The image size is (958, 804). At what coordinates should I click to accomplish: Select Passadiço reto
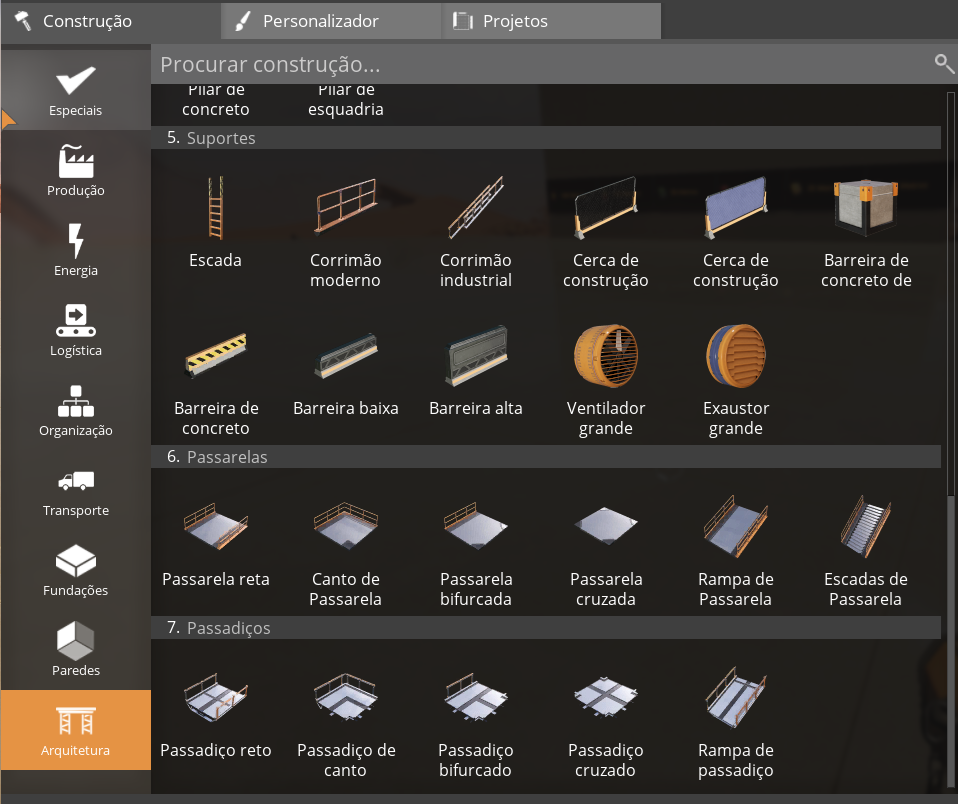click(216, 715)
